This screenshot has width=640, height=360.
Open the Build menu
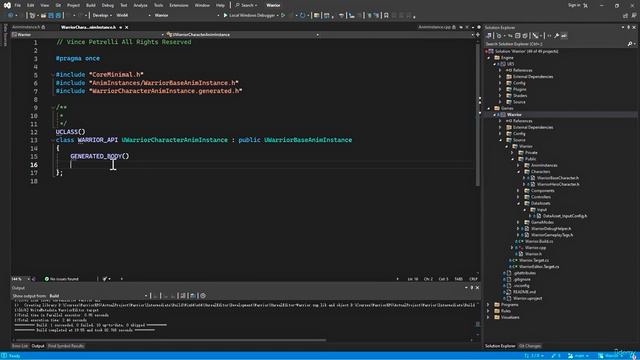(91, 5)
